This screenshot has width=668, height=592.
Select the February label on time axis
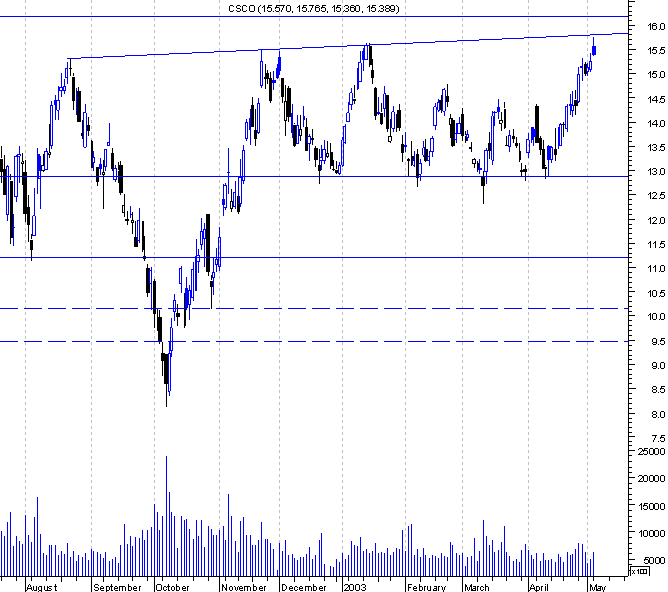pyautogui.click(x=426, y=587)
